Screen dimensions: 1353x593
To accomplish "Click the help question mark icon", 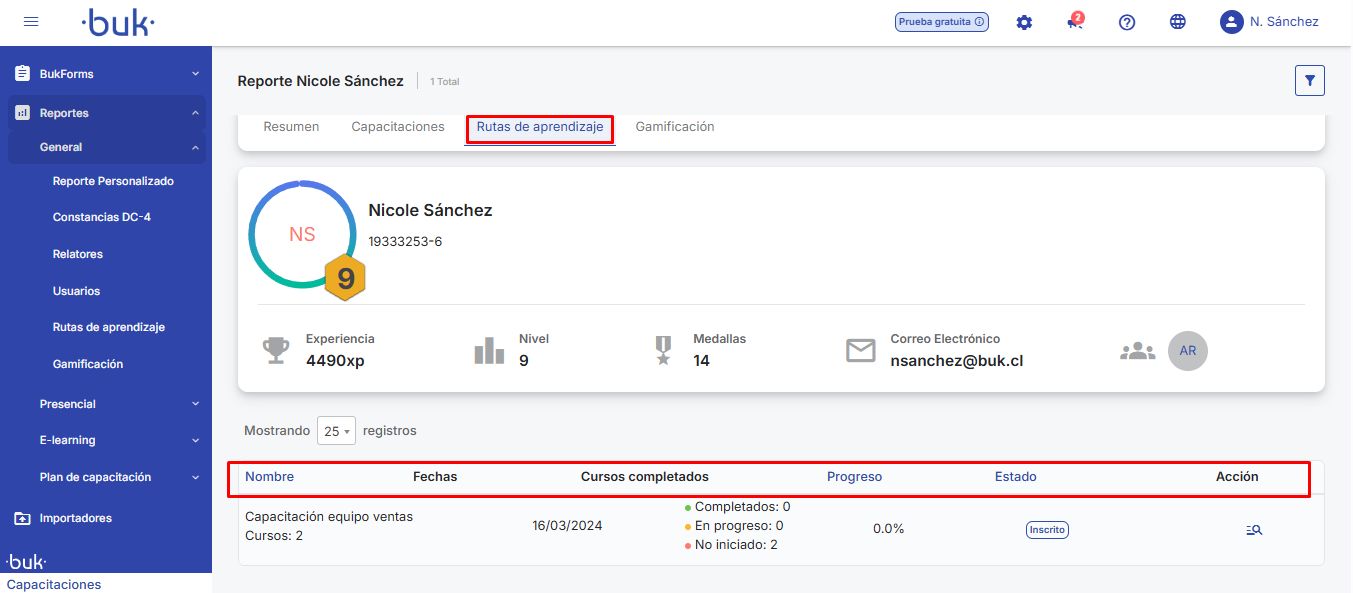I will 1127,22.
